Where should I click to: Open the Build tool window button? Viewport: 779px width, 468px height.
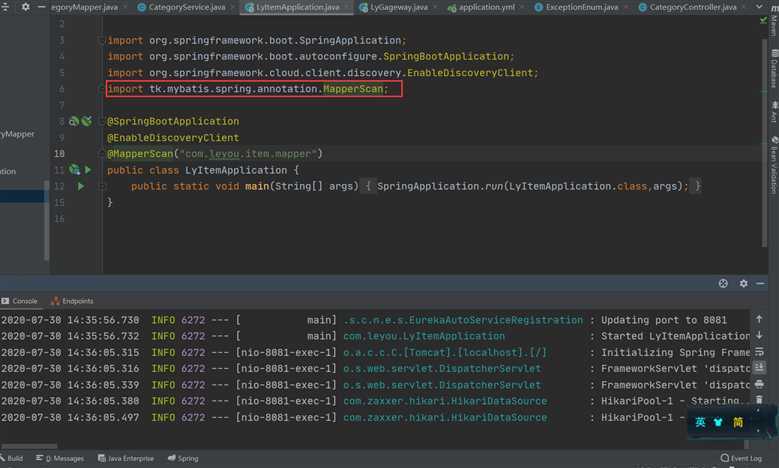click(x=14, y=458)
